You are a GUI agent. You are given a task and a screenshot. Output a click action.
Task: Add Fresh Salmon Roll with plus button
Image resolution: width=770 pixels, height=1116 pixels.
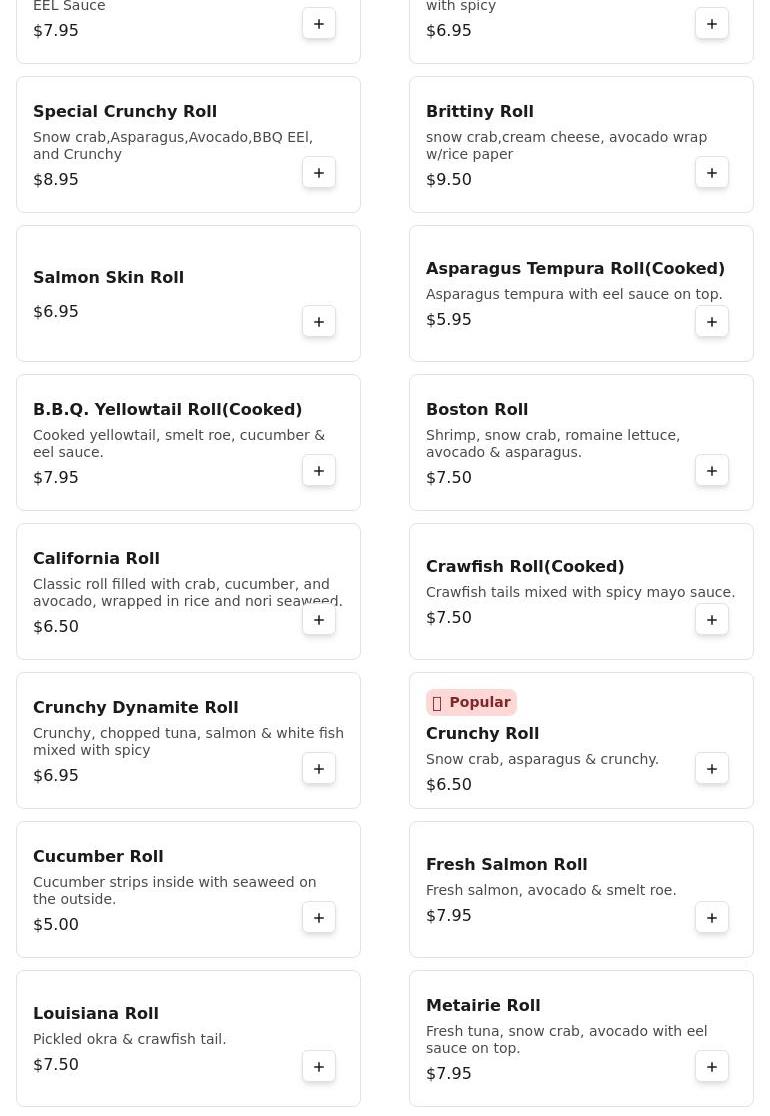712,918
